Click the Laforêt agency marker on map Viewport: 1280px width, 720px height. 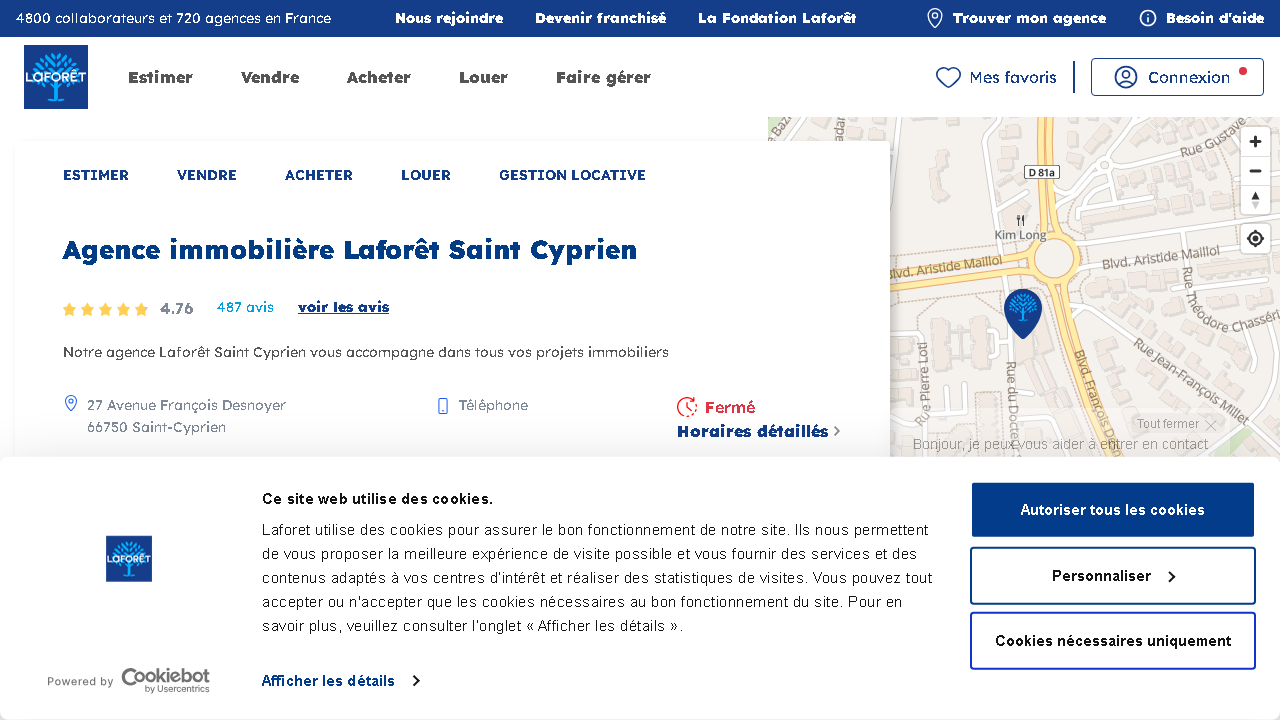point(1023,313)
